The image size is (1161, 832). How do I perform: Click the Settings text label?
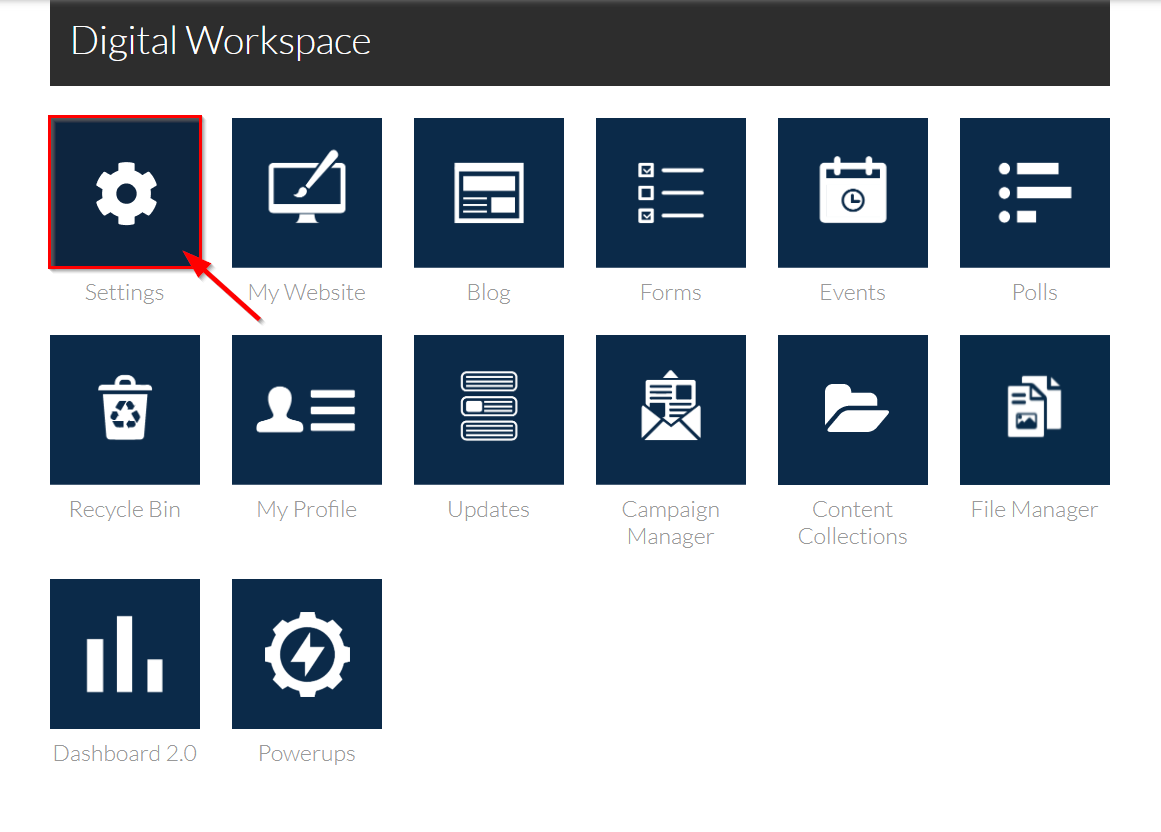[x=124, y=292]
